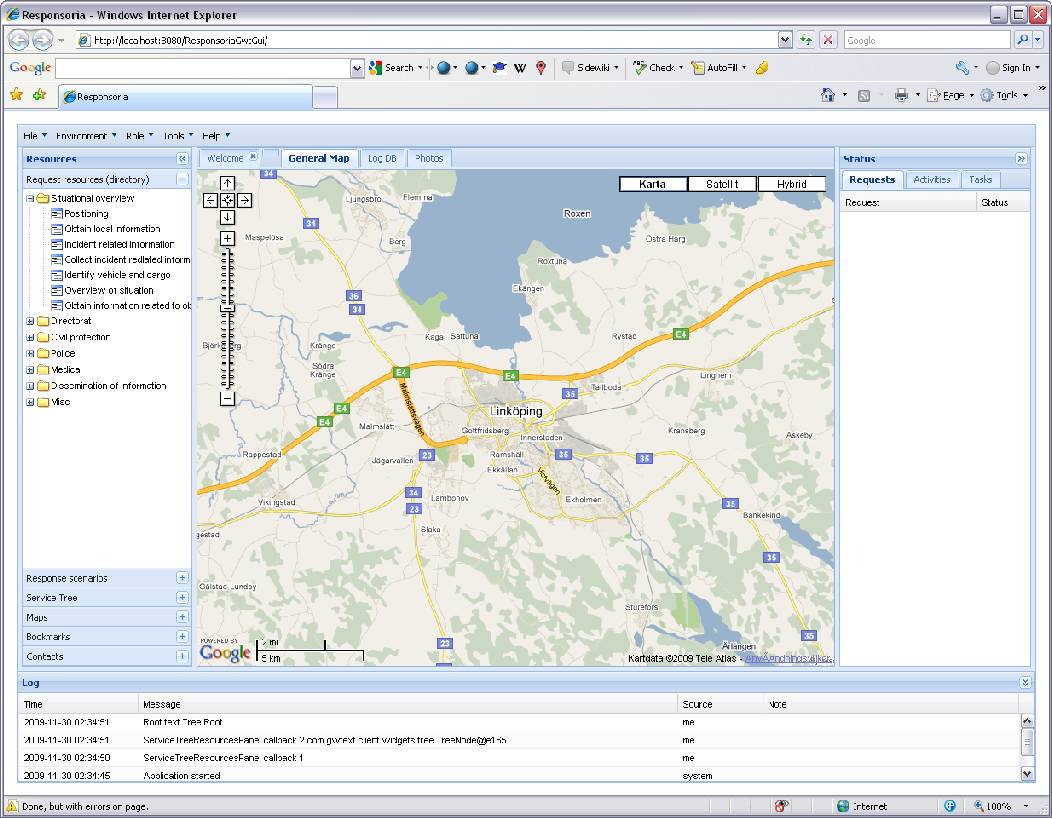Viewport: 1052px width, 818px height.
Task: Click the Sign In button
Action: coord(1012,68)
